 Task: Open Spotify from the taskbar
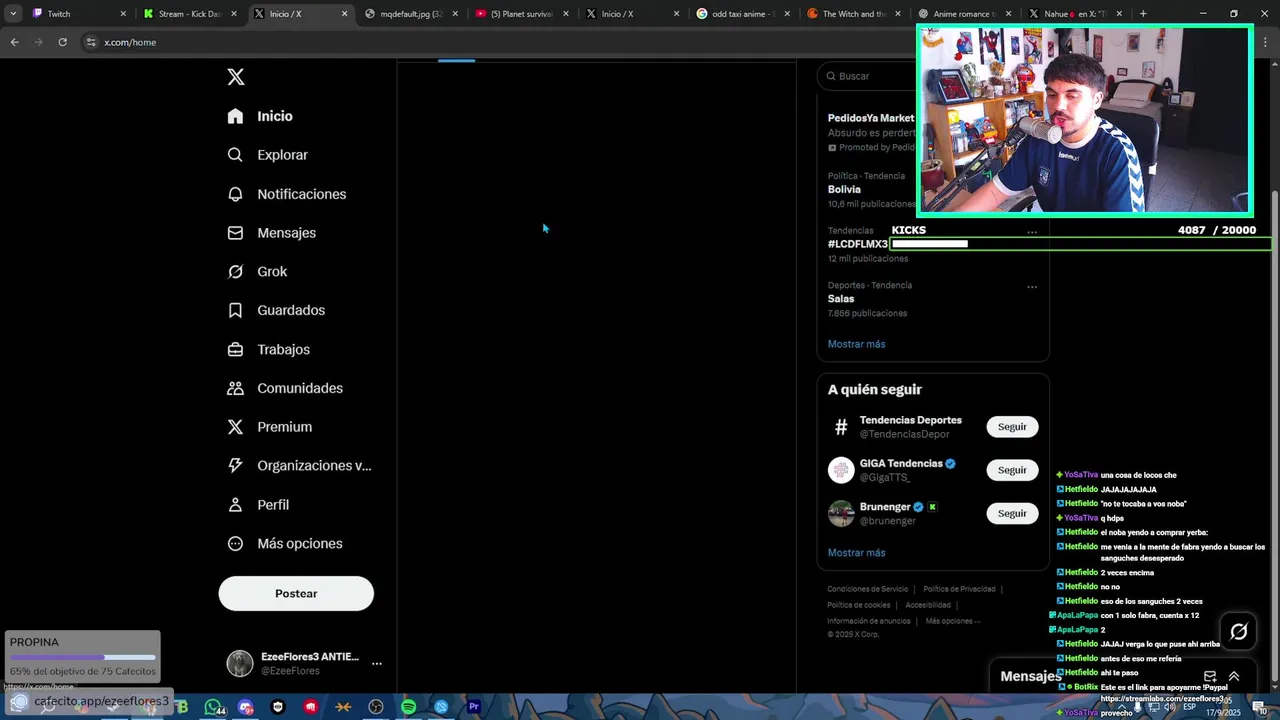tap(408, 707)
